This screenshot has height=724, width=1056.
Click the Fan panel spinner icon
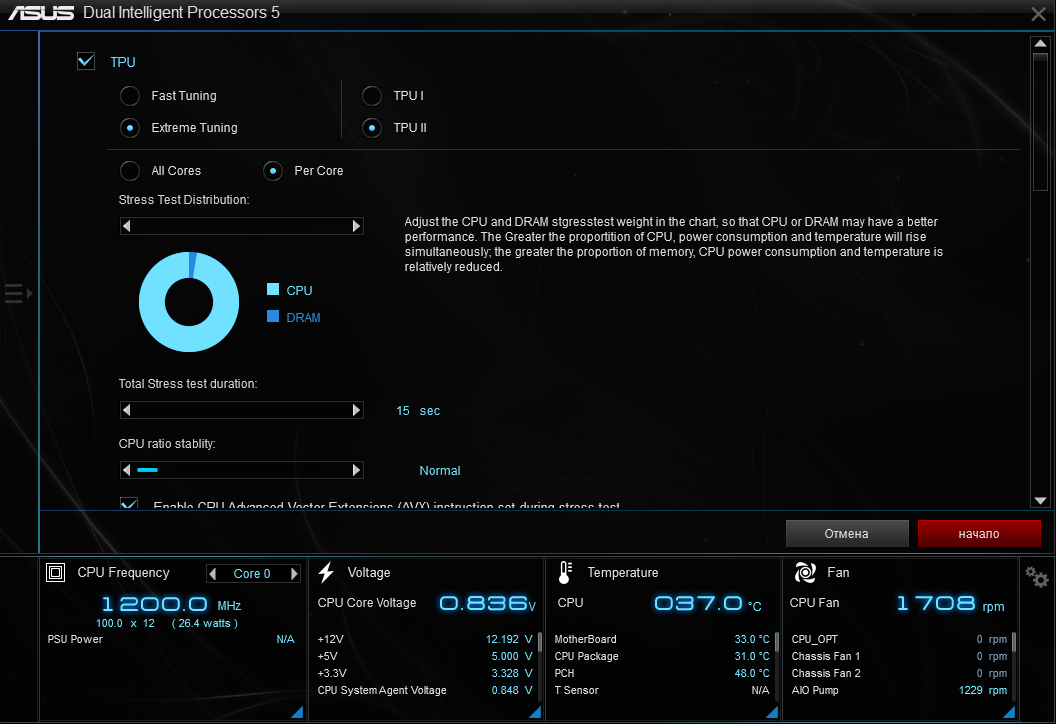[805, 572]
